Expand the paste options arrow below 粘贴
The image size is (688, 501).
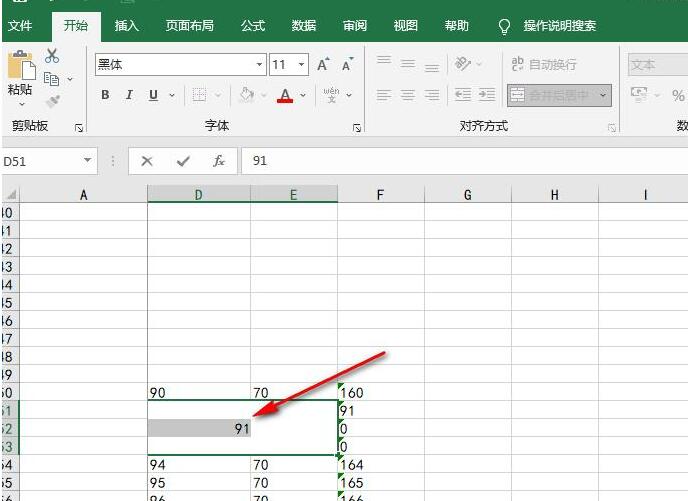click(x=22, y=104)
